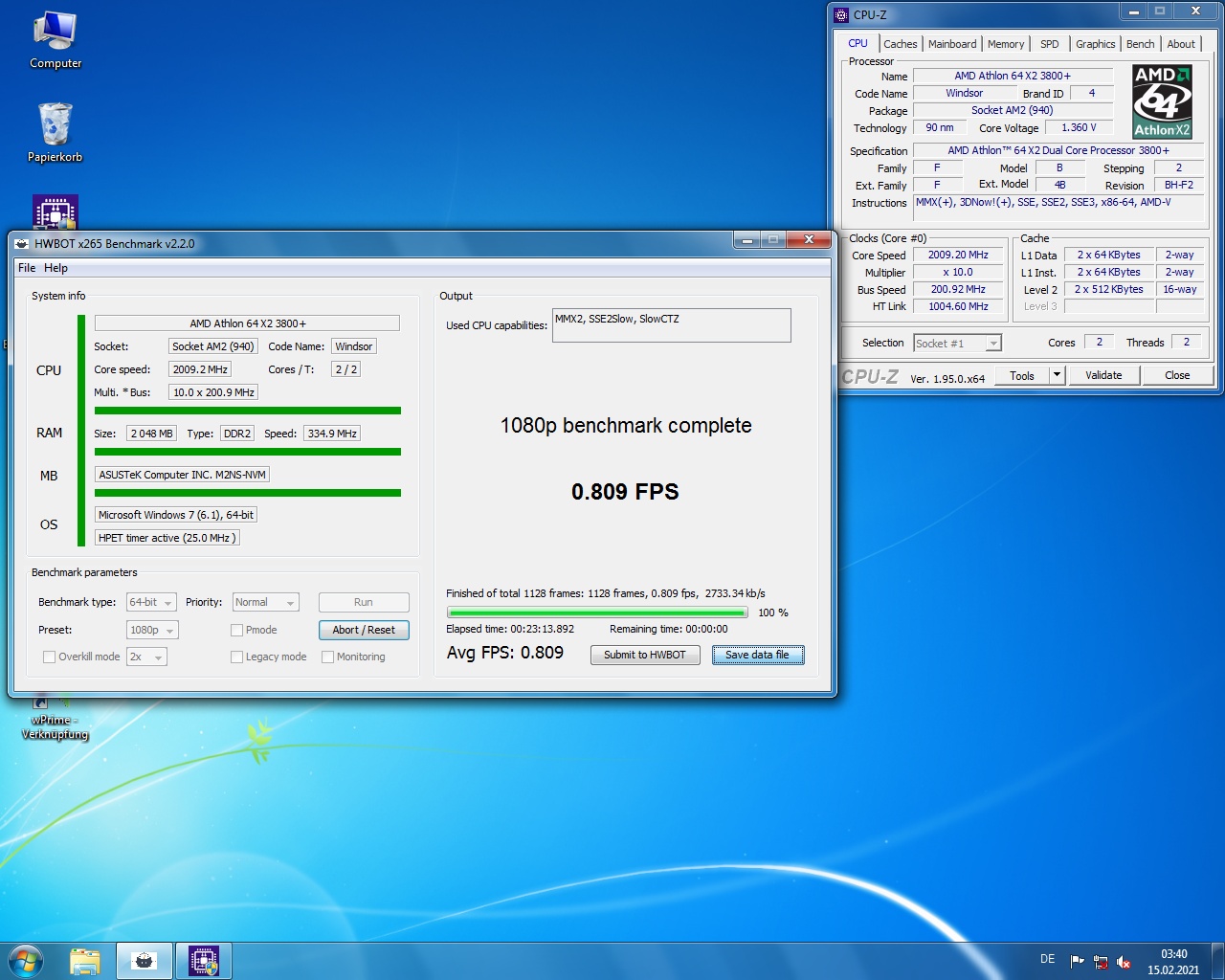Click the DE language indicator
This screenshot has height=980, width=1225.
click(1047, 959)
